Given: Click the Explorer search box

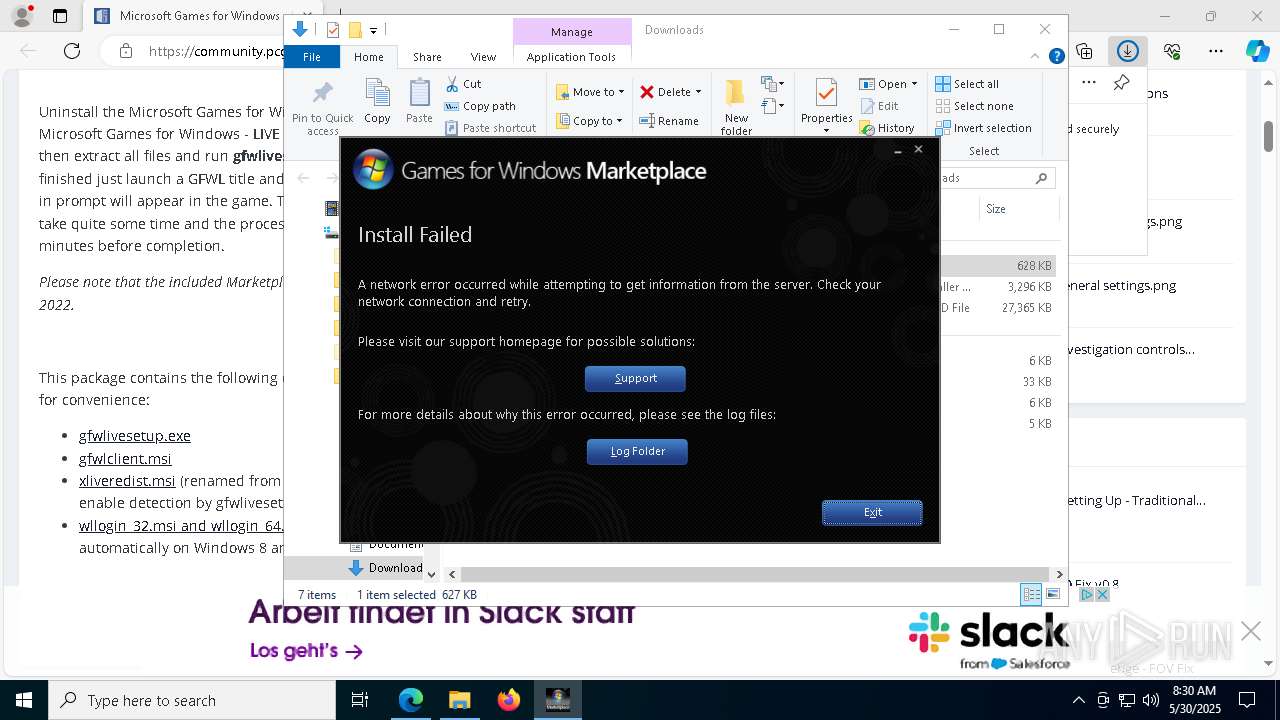Looking at the screenshot, I should point(996,178).
